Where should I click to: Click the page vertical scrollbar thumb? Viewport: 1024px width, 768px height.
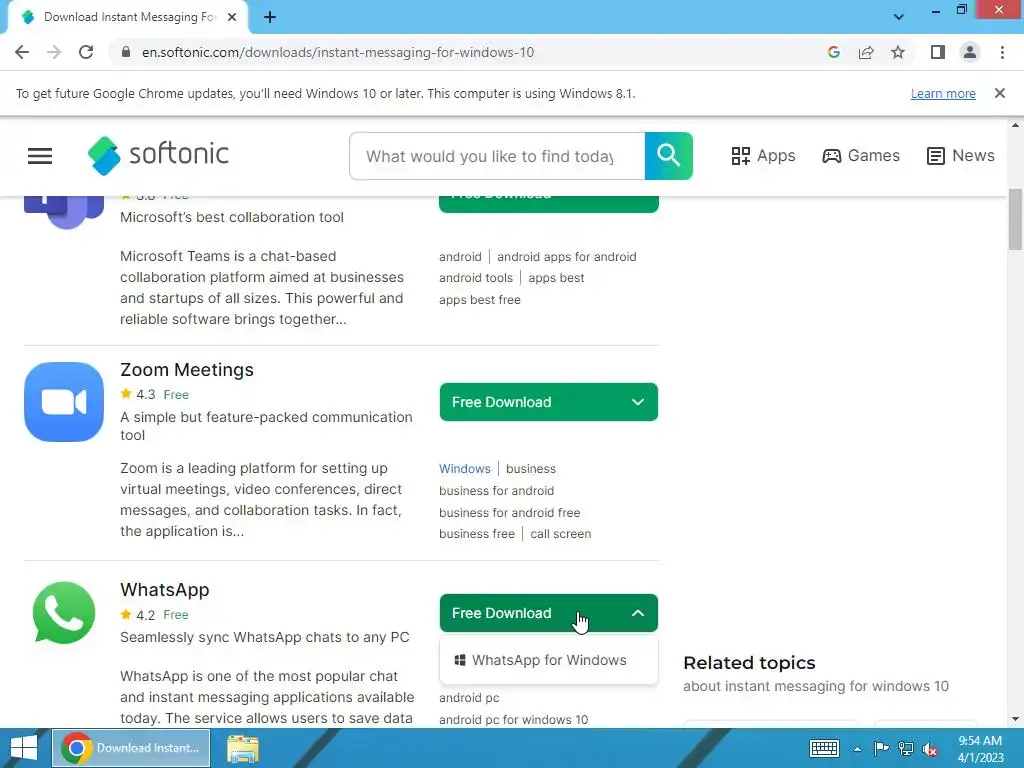(1015, 219)
